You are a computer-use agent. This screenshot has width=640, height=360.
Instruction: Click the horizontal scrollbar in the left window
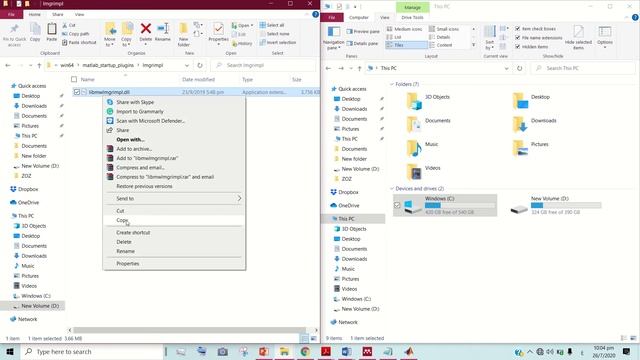(189, 330)
